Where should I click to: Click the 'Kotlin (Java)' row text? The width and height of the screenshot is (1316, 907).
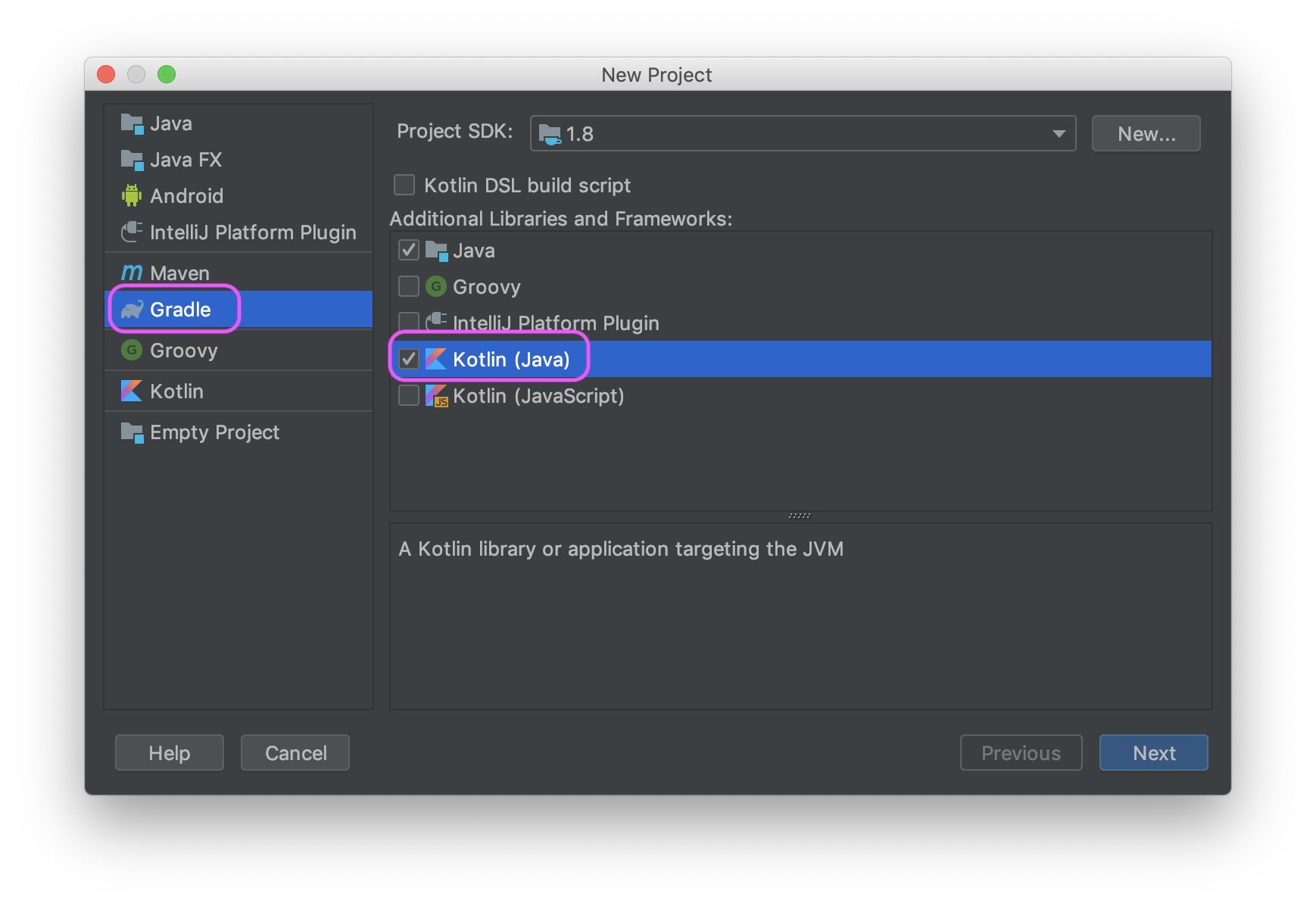click(511, 360)
